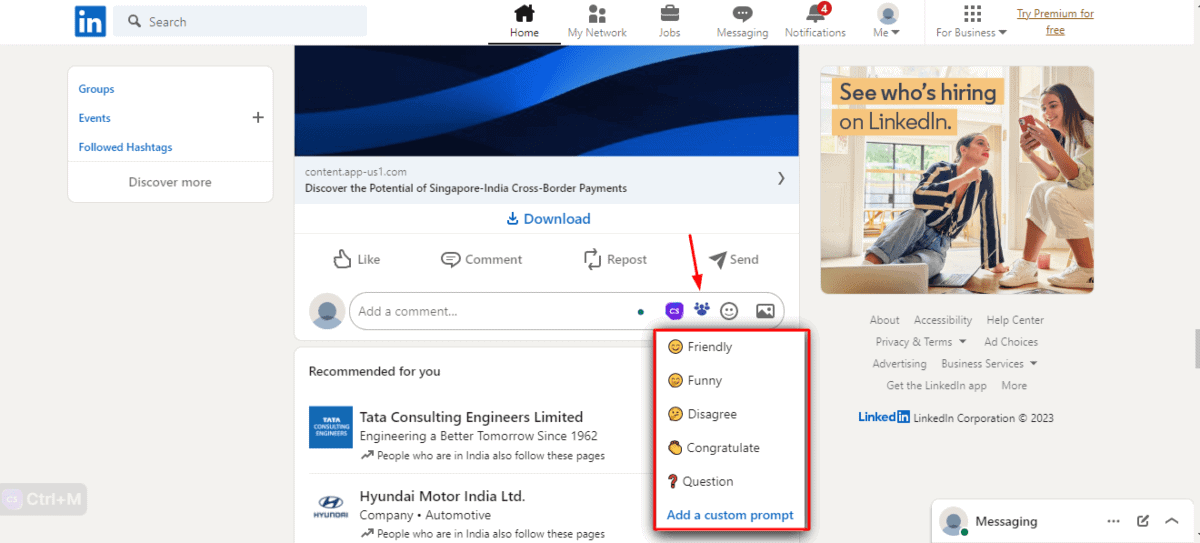The image size is (1200, 543).
Task: Click the add photo icon in the comment box
Action: coord(765,311)
